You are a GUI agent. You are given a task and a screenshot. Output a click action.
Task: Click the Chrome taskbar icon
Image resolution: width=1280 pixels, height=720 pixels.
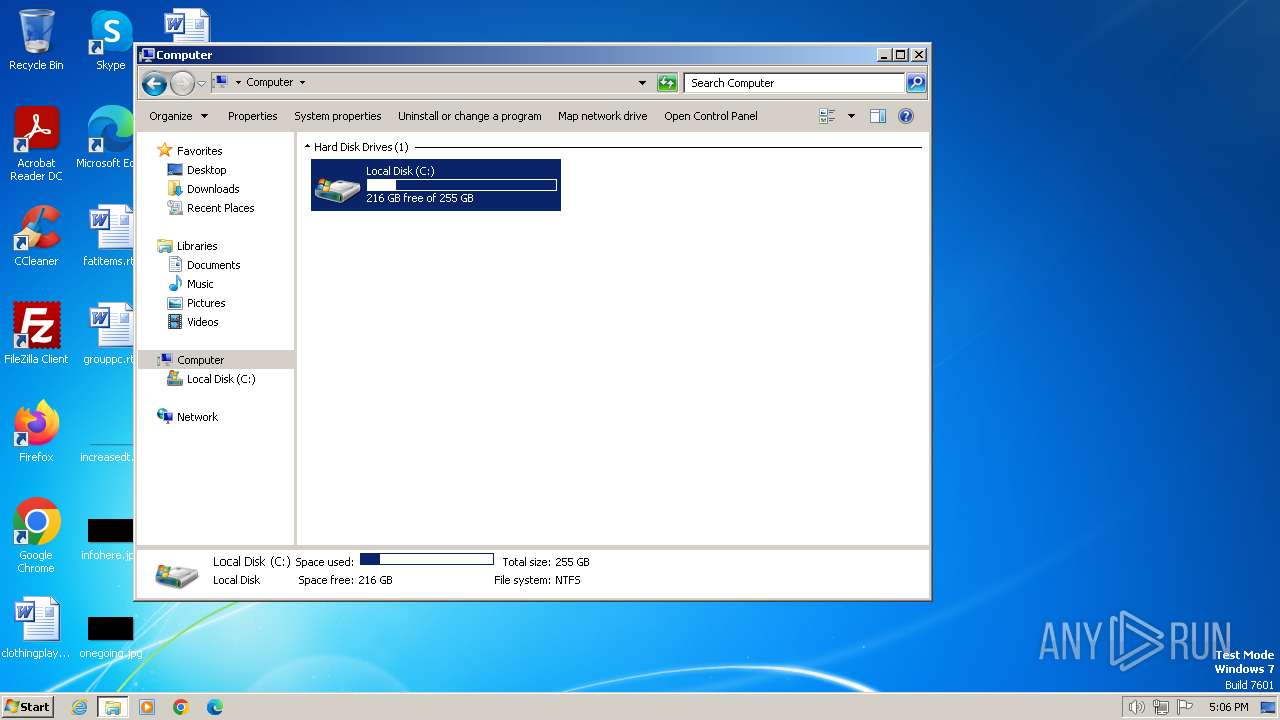[x=181, y=707]
